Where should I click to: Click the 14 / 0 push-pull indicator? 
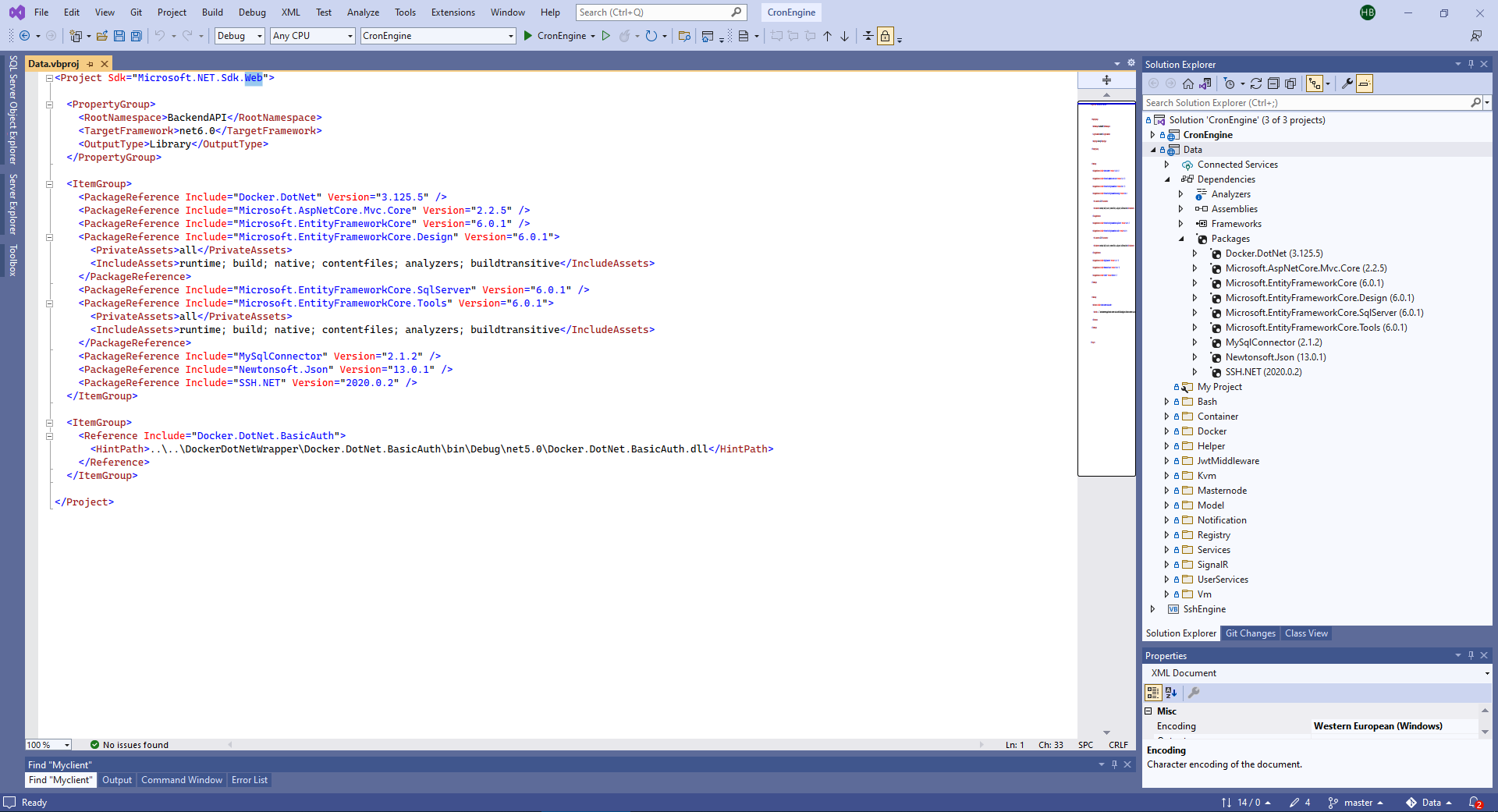click(1247, 803)
